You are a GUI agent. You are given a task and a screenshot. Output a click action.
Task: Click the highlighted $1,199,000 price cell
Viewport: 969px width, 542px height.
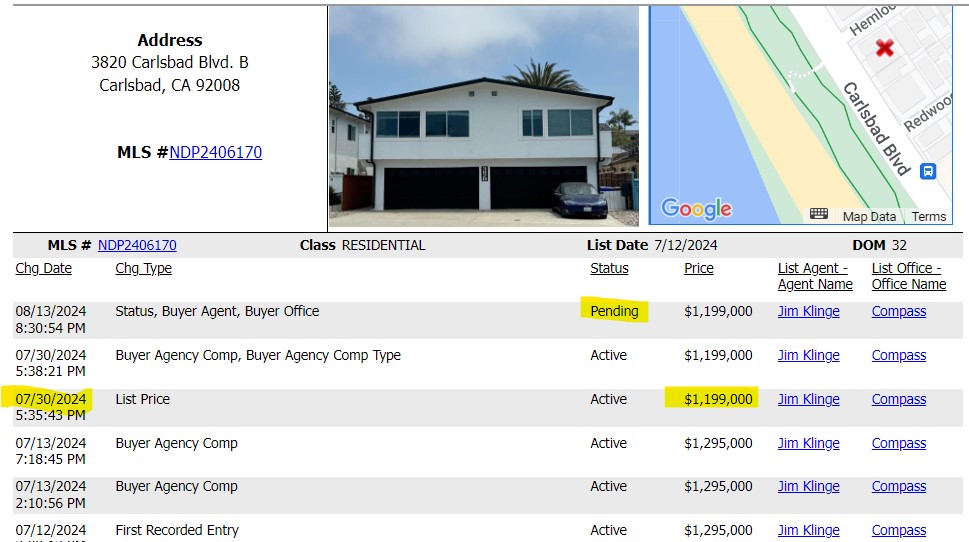point(717,399)
